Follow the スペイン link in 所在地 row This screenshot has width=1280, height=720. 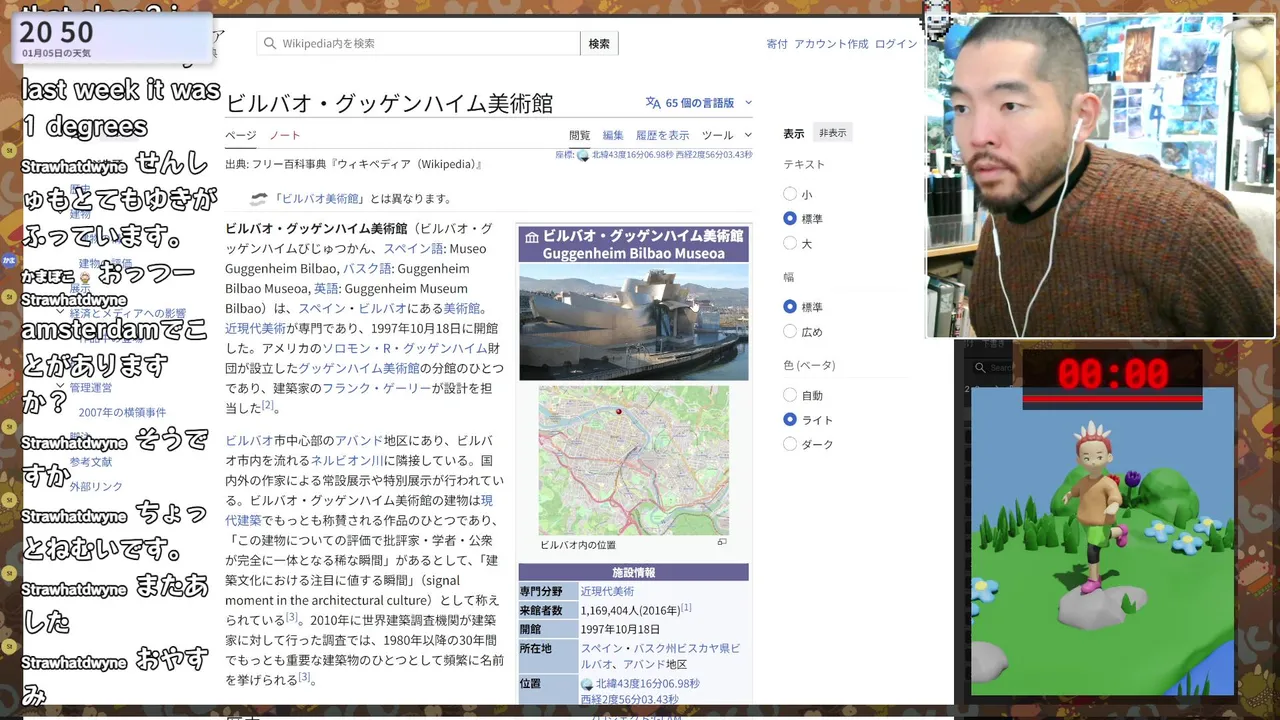tap(600, 648)
